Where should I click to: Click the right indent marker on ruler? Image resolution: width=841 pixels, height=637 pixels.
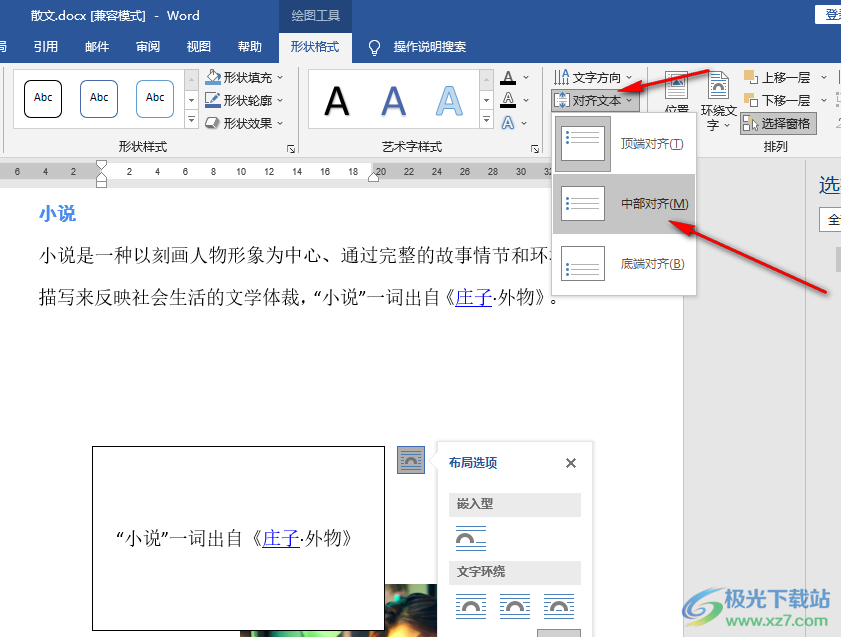point(374,176)
